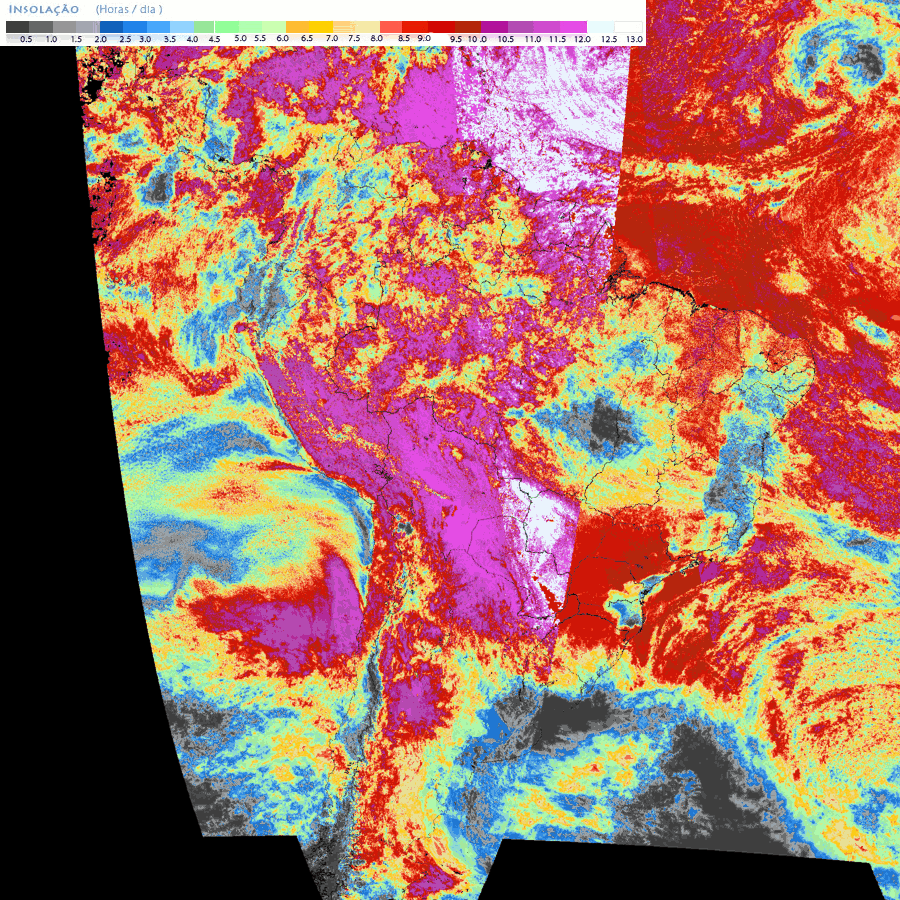Click the 6.5 legend value
900x900 pixels.
click(x=307, y=38)
